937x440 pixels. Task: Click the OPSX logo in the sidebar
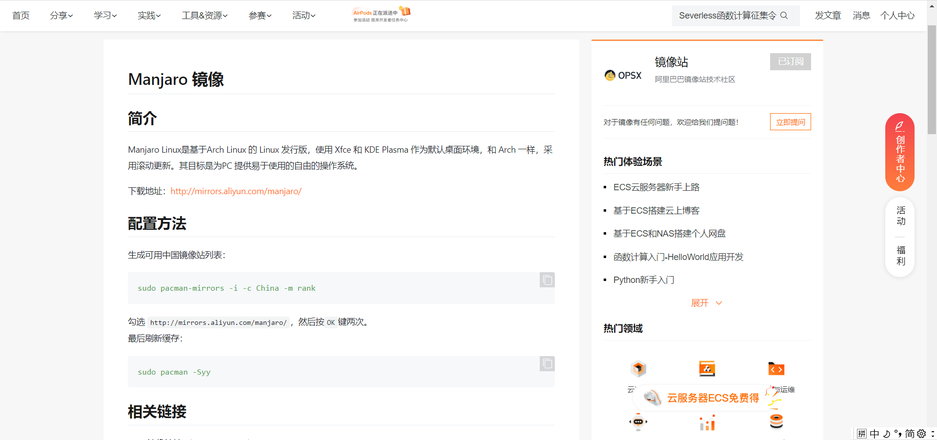point(623,75)
